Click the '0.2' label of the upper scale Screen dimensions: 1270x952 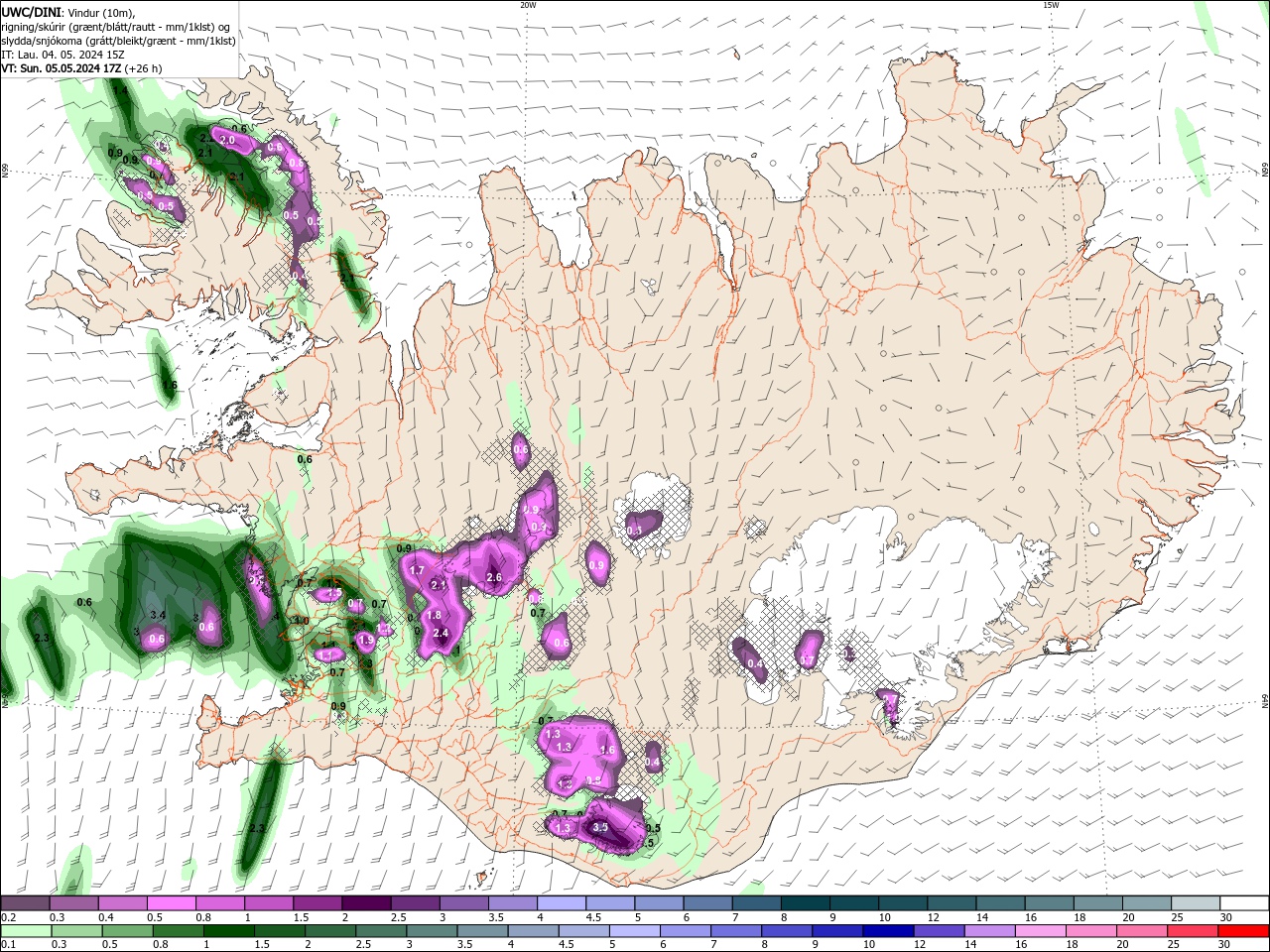(8, 917)
